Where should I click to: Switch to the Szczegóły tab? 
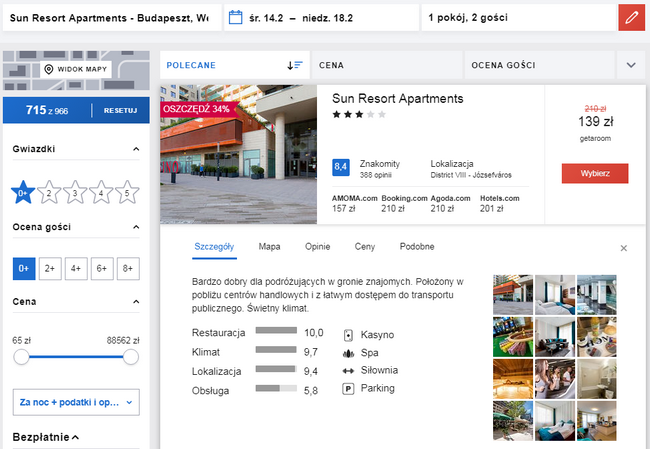coord(214,247)
